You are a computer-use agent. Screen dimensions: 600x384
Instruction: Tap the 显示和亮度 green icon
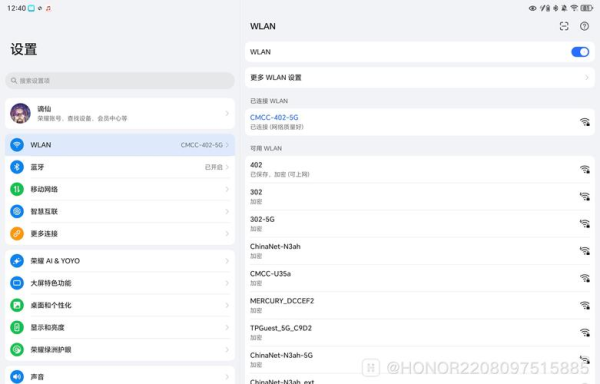click(17, 327)
